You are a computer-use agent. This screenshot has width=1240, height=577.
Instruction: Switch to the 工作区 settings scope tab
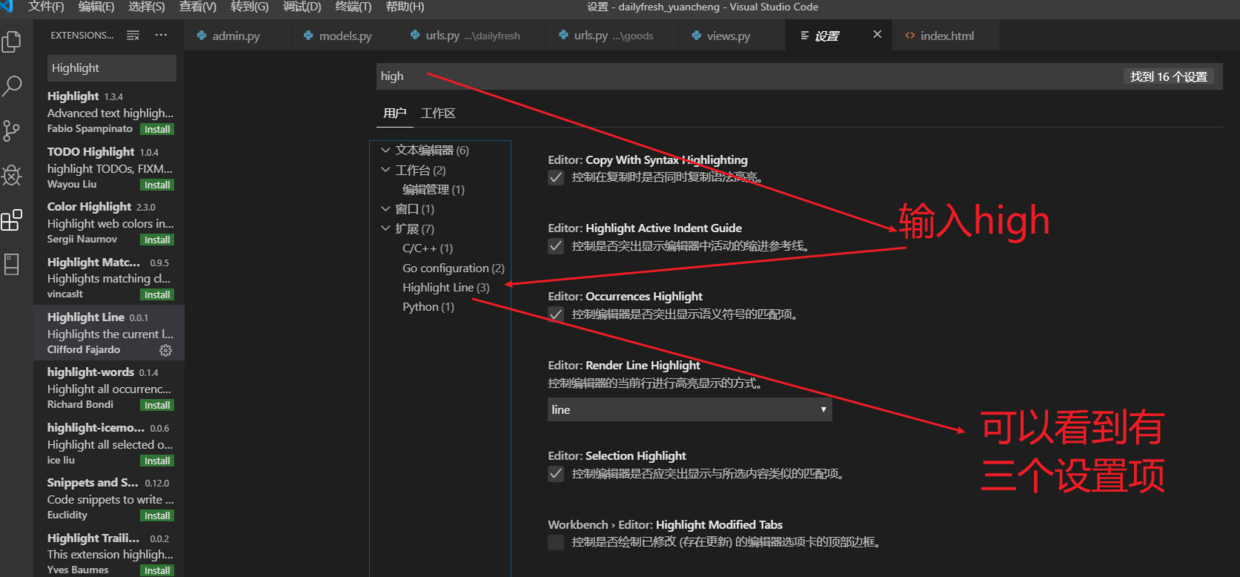click(438, 114)
